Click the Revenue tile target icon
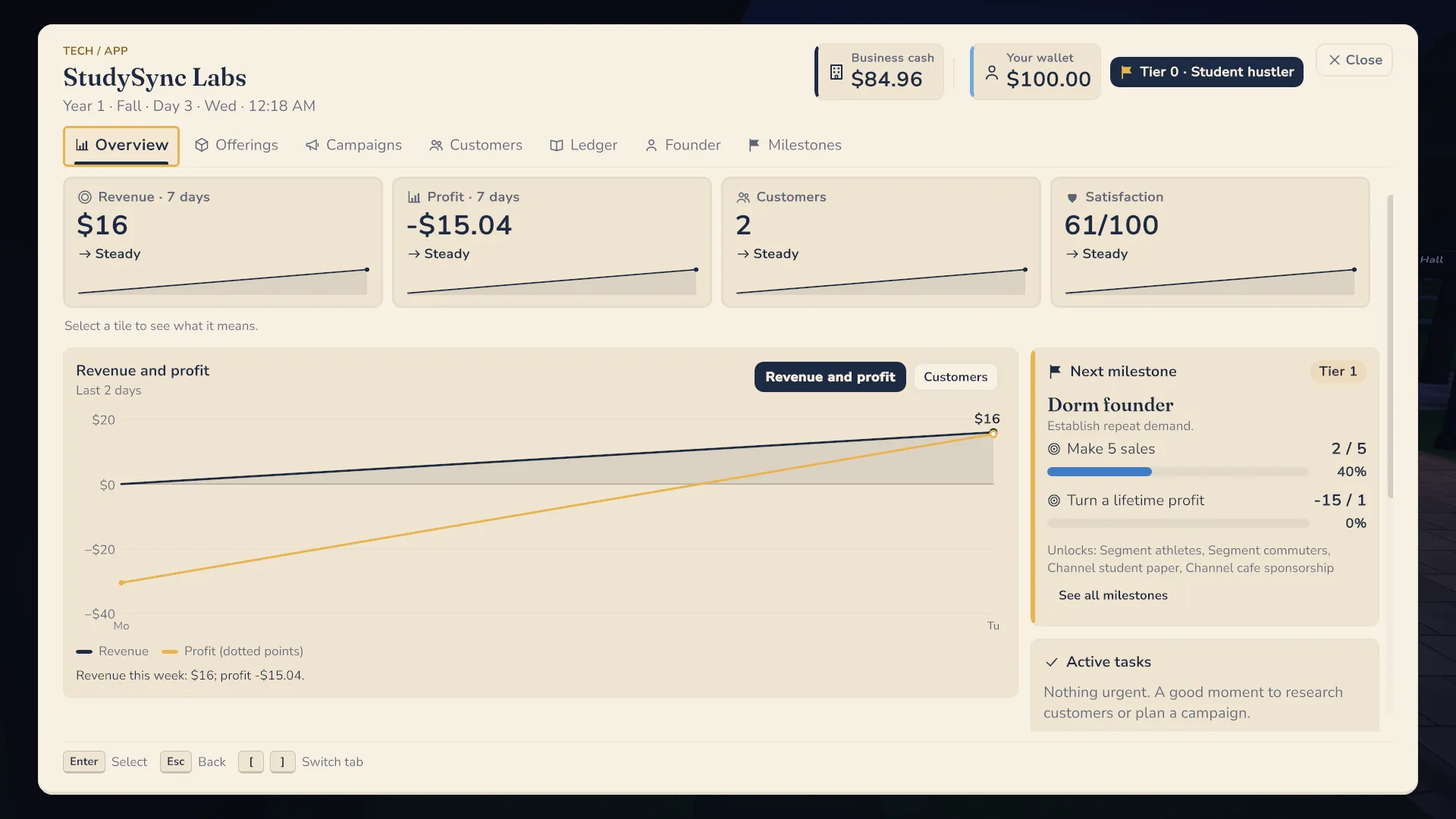1456x819 pixels. 85,197
